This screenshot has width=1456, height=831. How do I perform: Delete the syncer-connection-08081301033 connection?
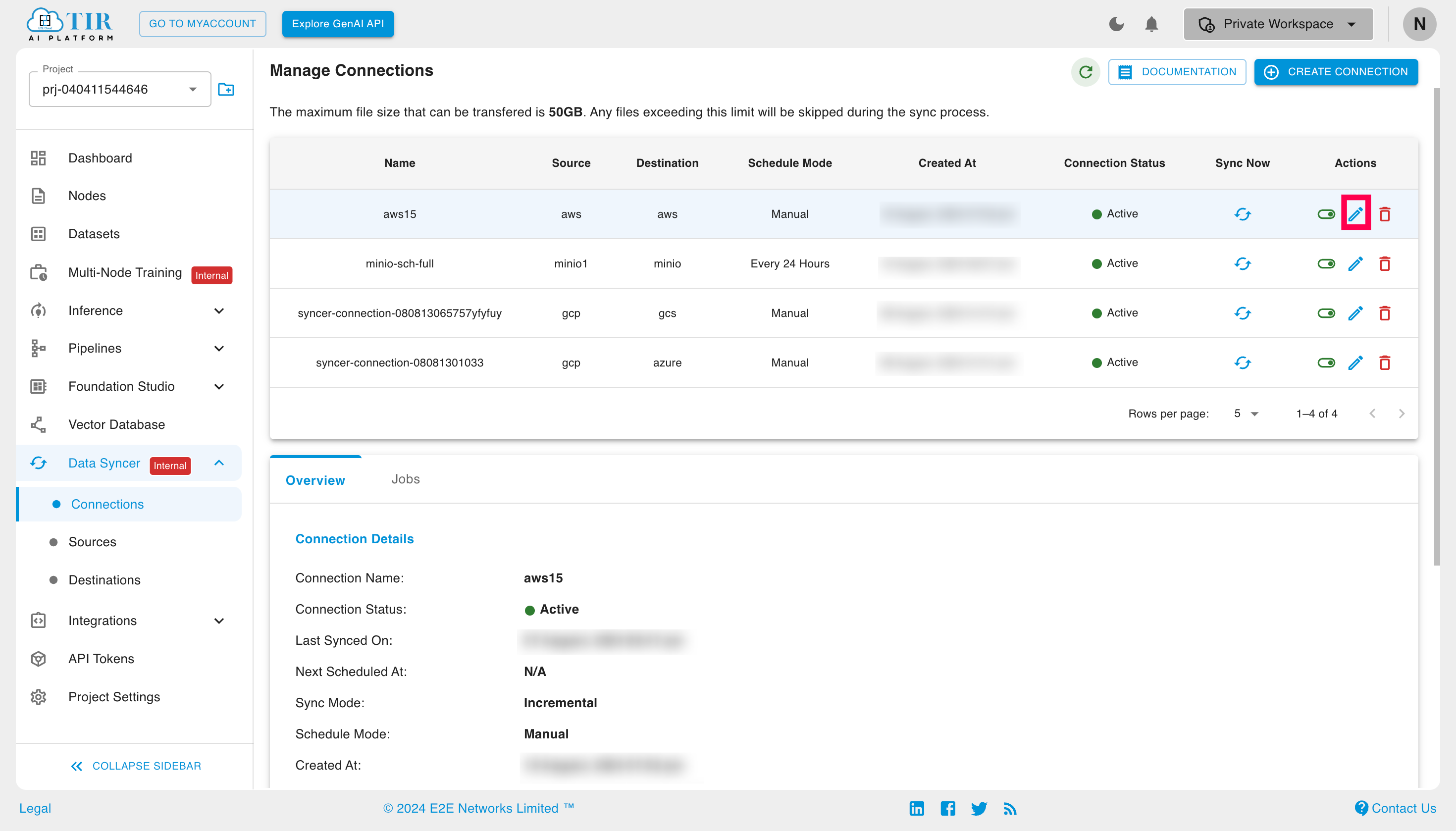(x=1385, y=363)
